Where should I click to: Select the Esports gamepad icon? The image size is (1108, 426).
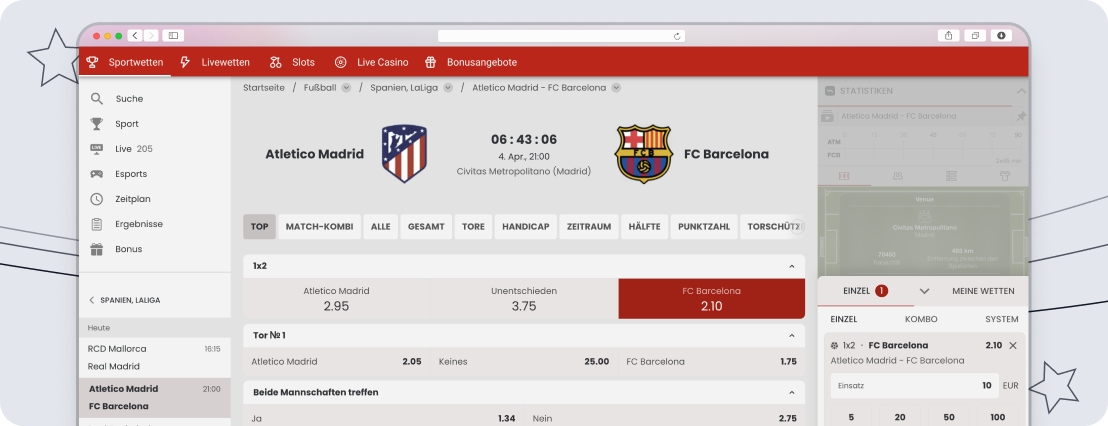pyautogui.click(x=97, y=174)
